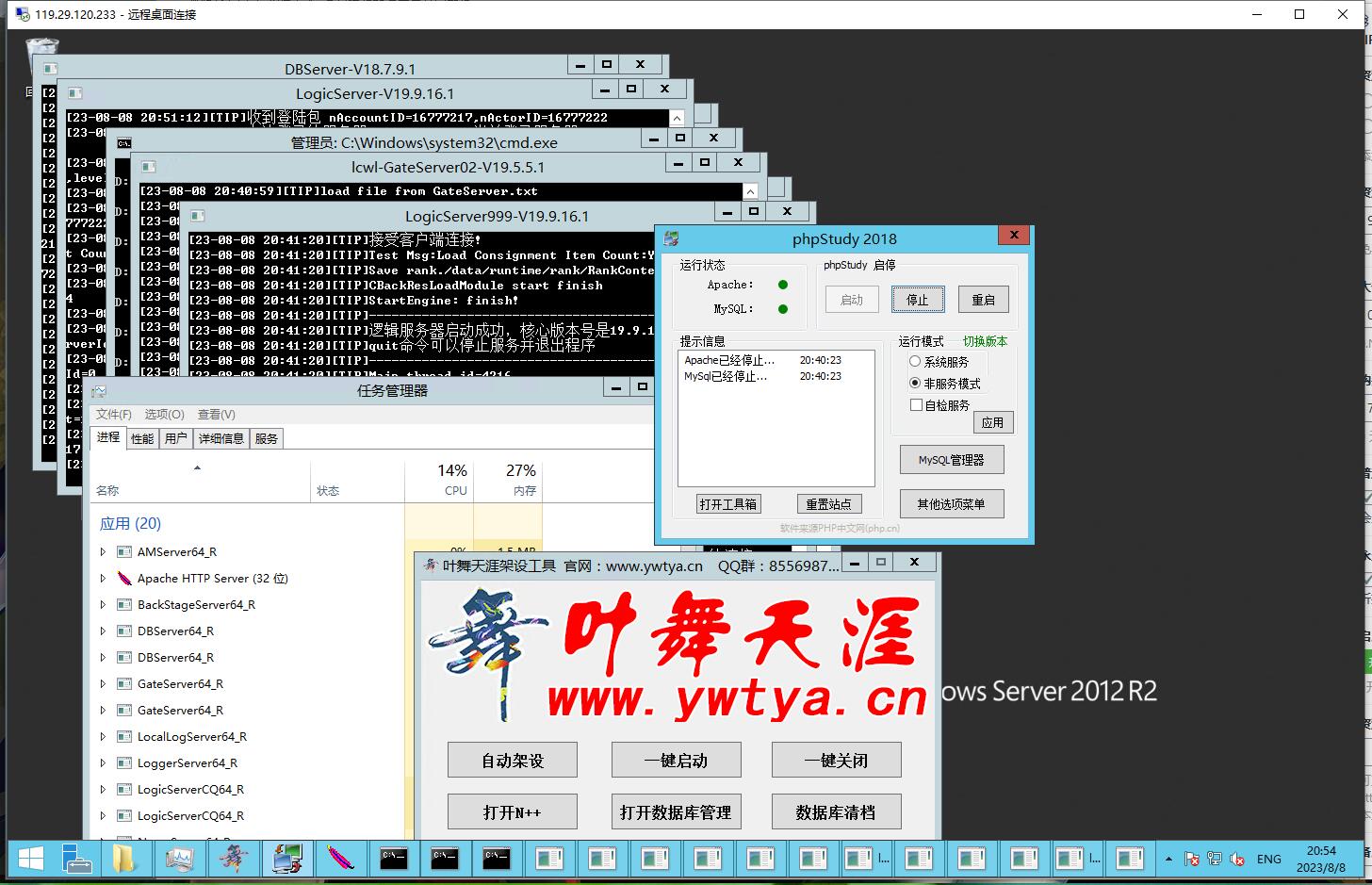Expand the Apache HTTP Server process row
Screen dimensions: 1372x885
coord(103,578)
